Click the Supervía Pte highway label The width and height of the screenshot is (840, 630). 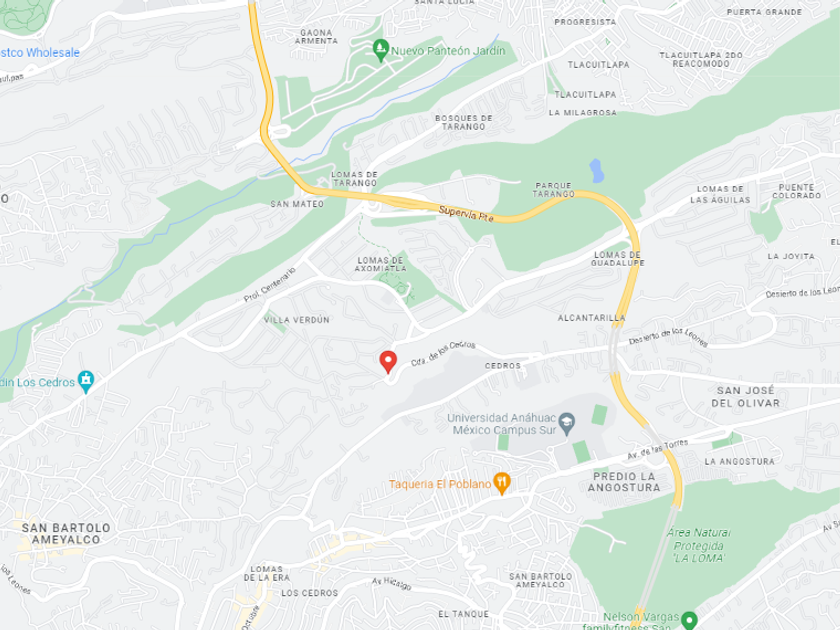(x=466, y=213)
